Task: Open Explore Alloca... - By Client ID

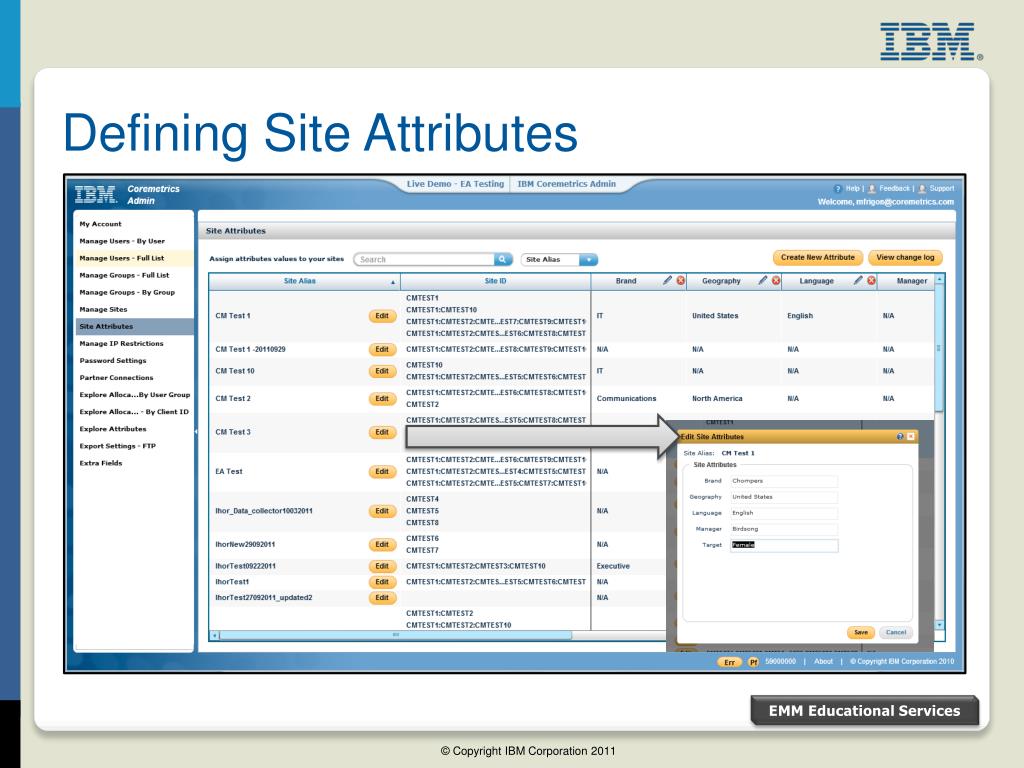Action: click(134, 411)
